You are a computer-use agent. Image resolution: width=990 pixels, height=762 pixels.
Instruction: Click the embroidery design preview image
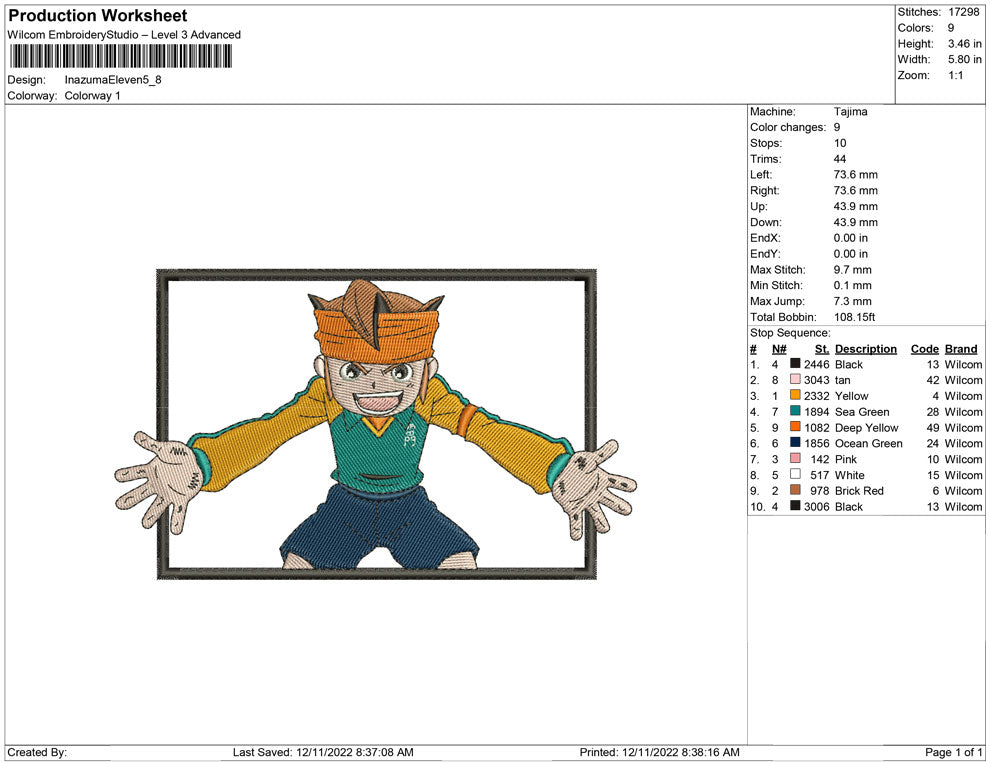point(376,424)
